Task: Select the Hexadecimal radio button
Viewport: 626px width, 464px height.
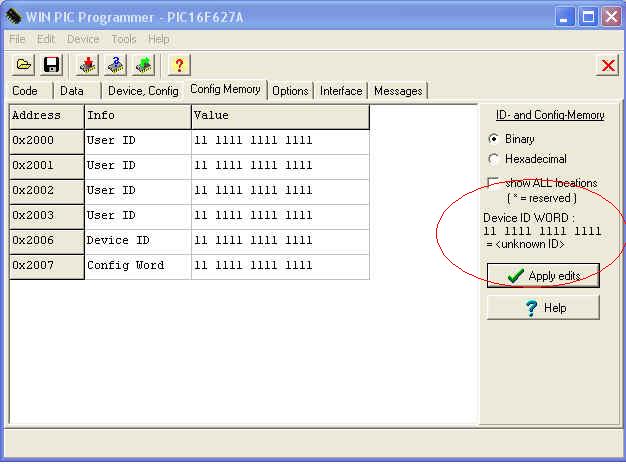Action: point(494,159)
